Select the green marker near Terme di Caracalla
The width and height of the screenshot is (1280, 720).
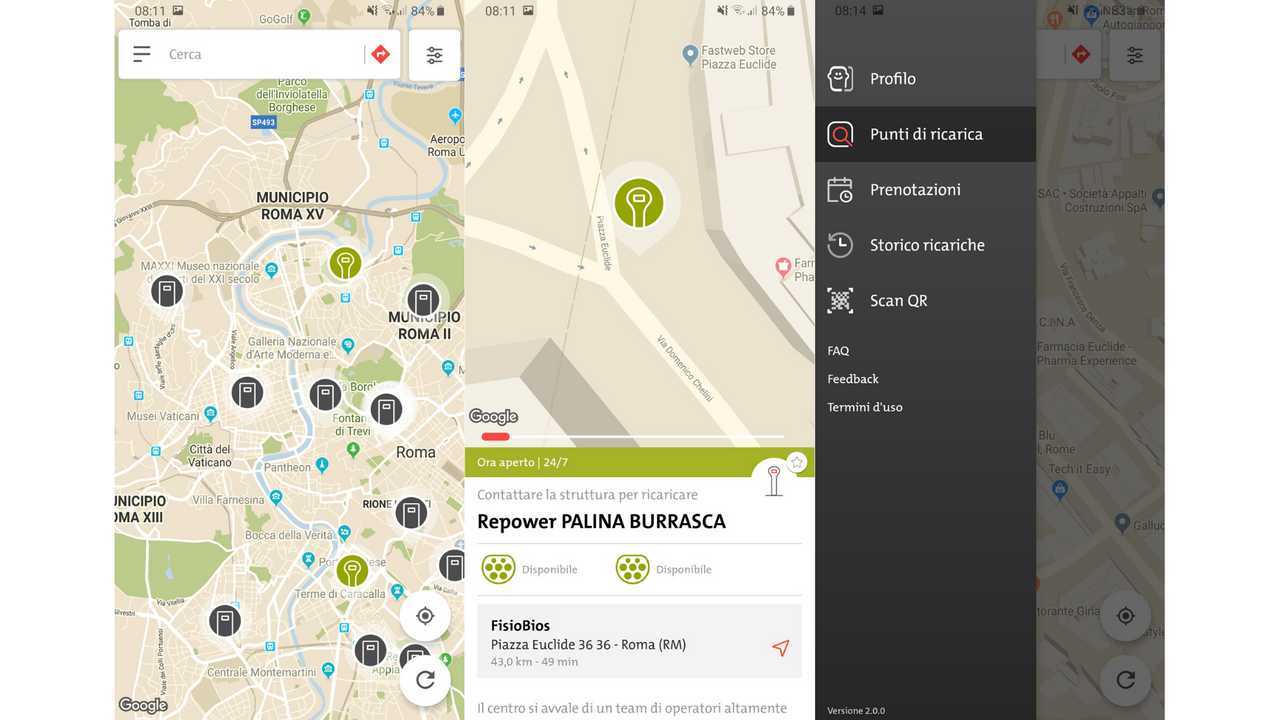(352, 571)
